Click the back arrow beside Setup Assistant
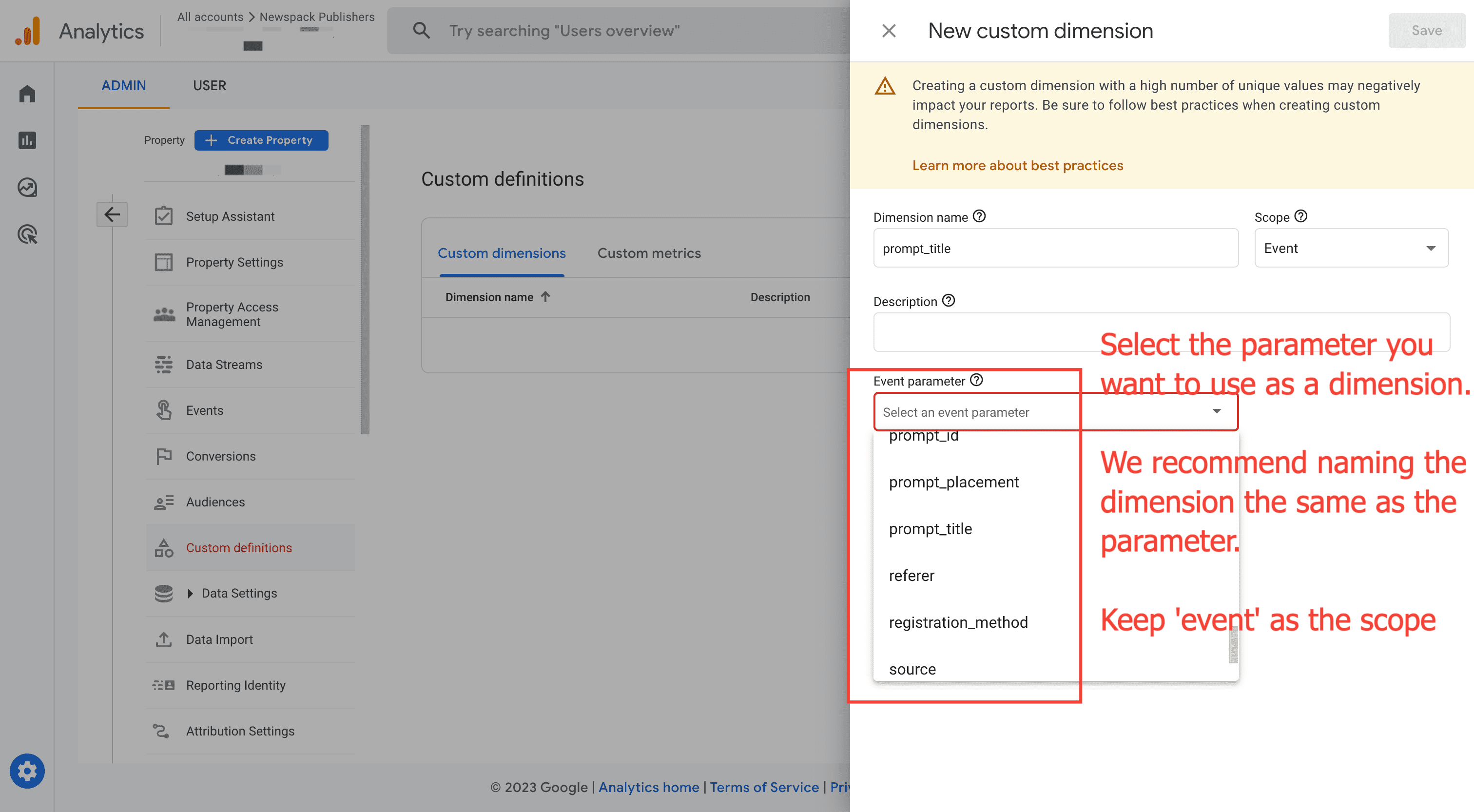 tap(112, 214)
